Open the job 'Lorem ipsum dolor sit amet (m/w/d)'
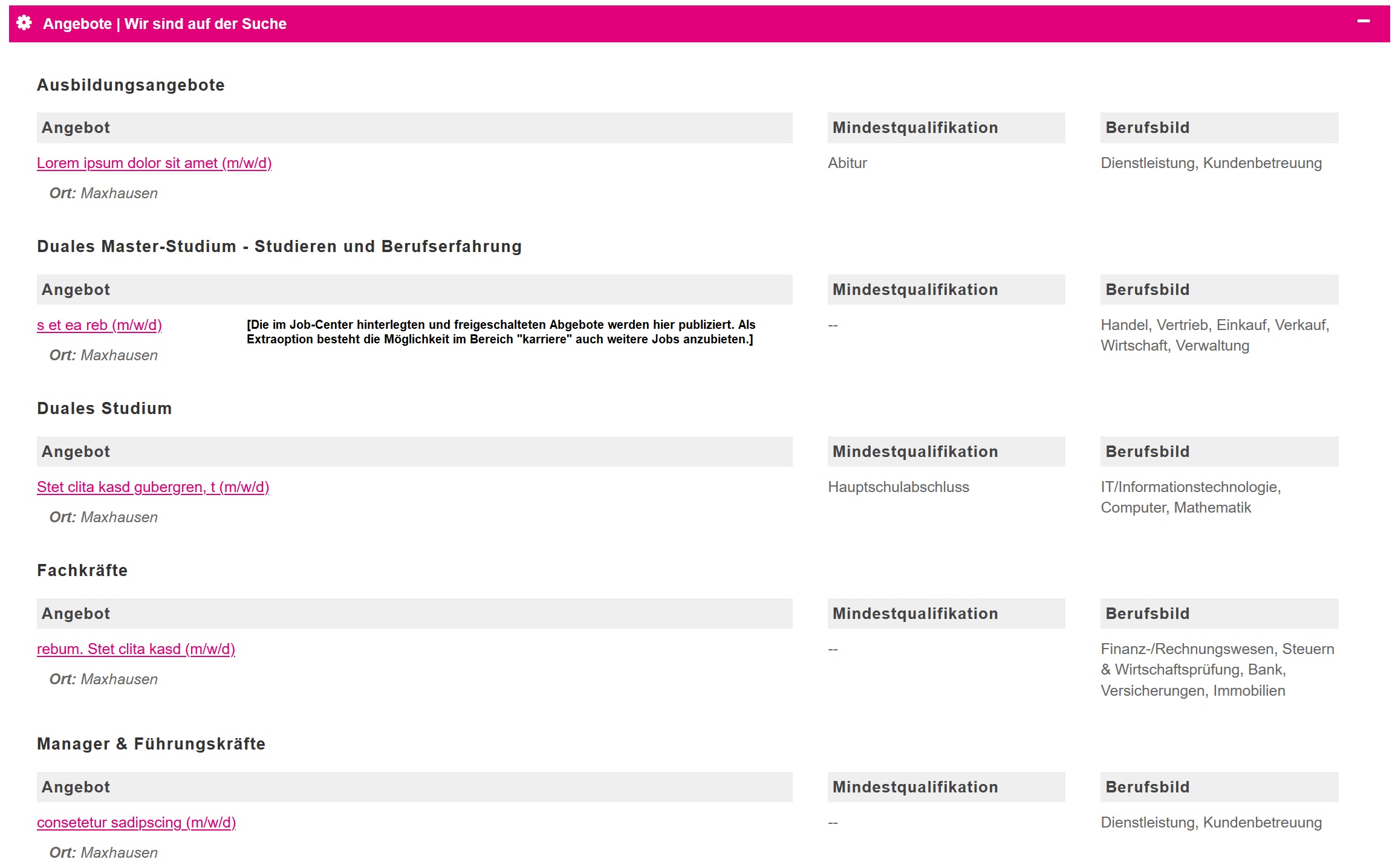 point(154,163)
